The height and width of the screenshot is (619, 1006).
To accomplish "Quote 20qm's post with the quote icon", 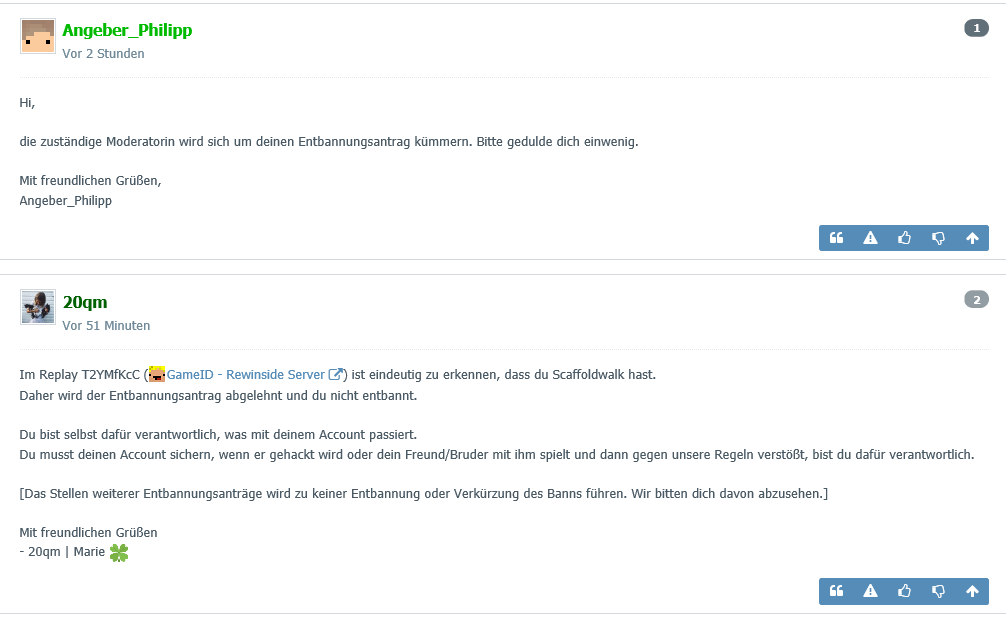I will click(x=836, y=591).
